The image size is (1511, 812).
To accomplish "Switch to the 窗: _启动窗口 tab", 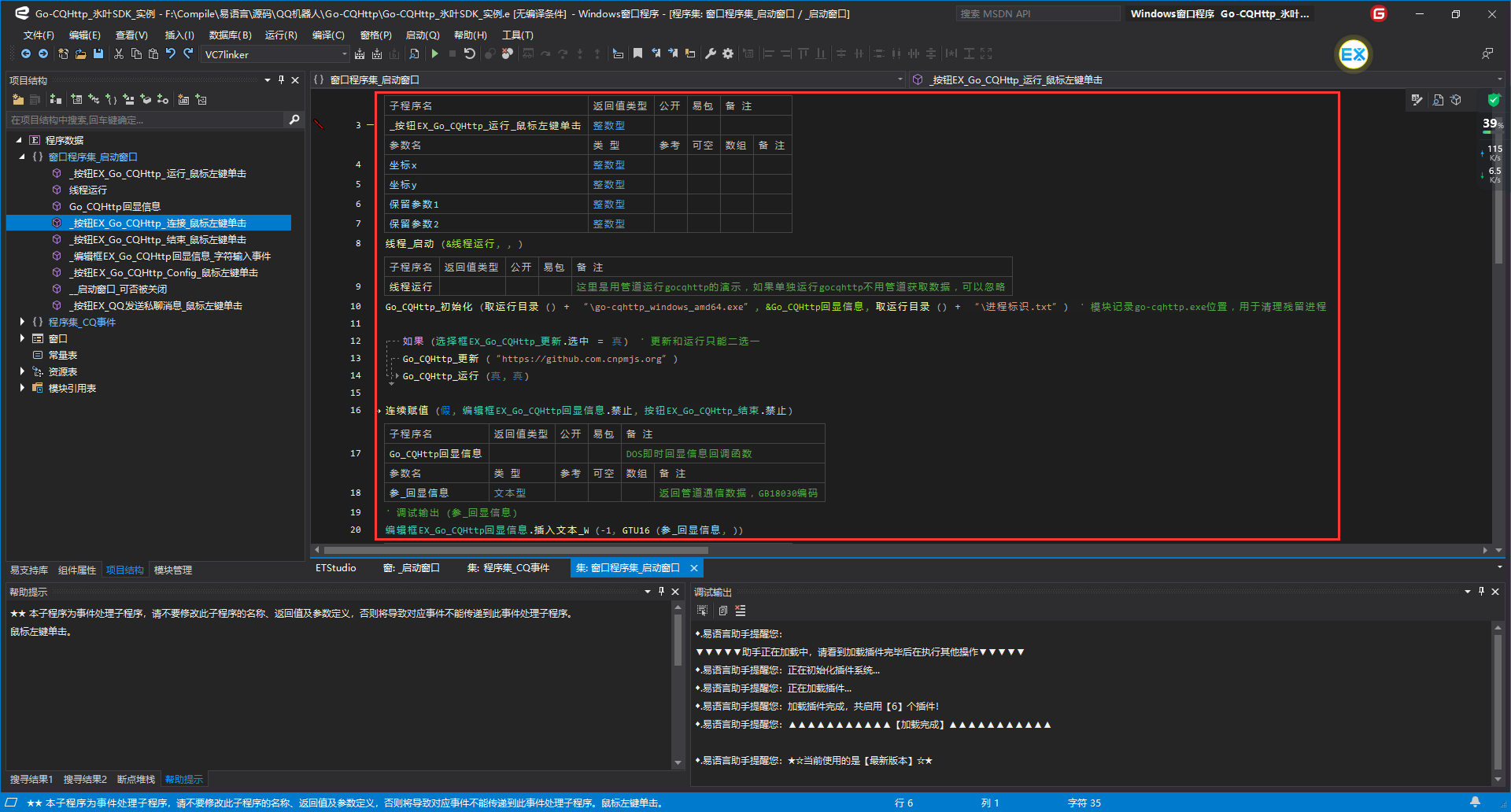I will tap(411, 568).
